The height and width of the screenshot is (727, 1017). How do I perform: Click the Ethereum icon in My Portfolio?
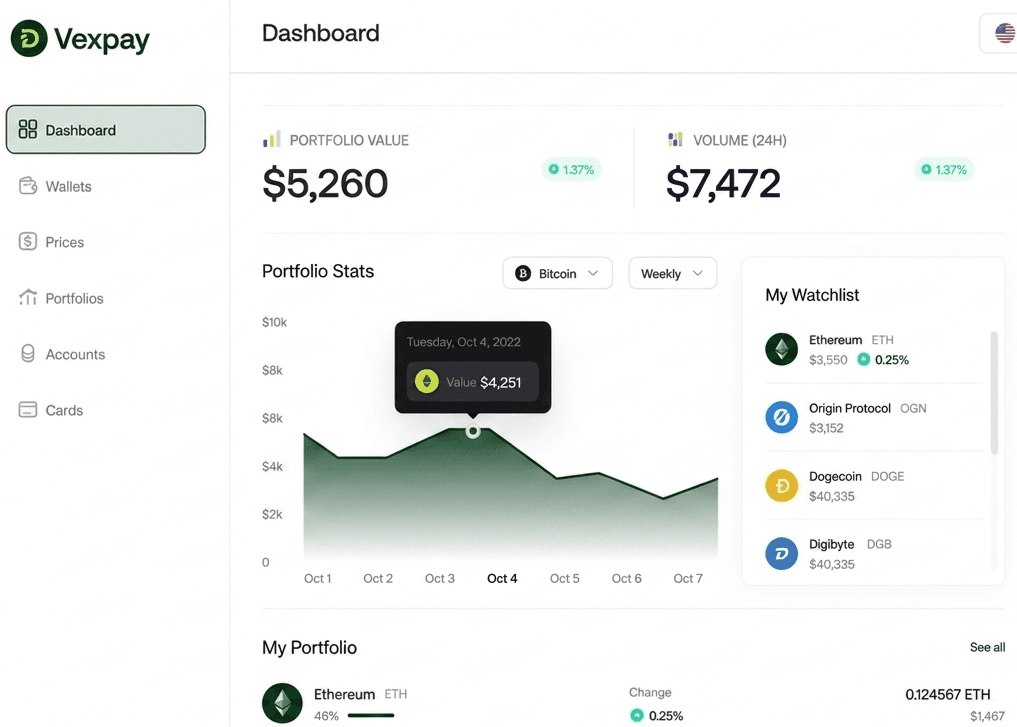tap(282, 703)
